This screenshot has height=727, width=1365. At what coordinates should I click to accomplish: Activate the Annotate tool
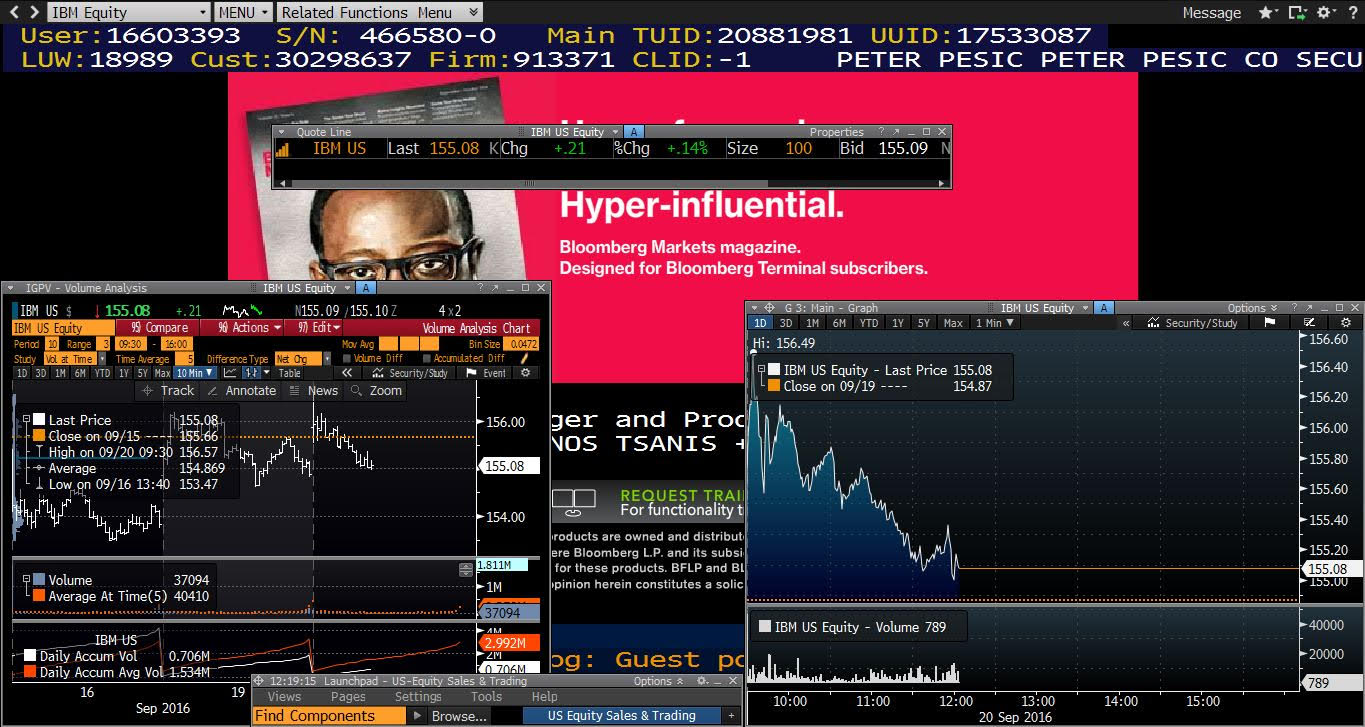(242, 391)
